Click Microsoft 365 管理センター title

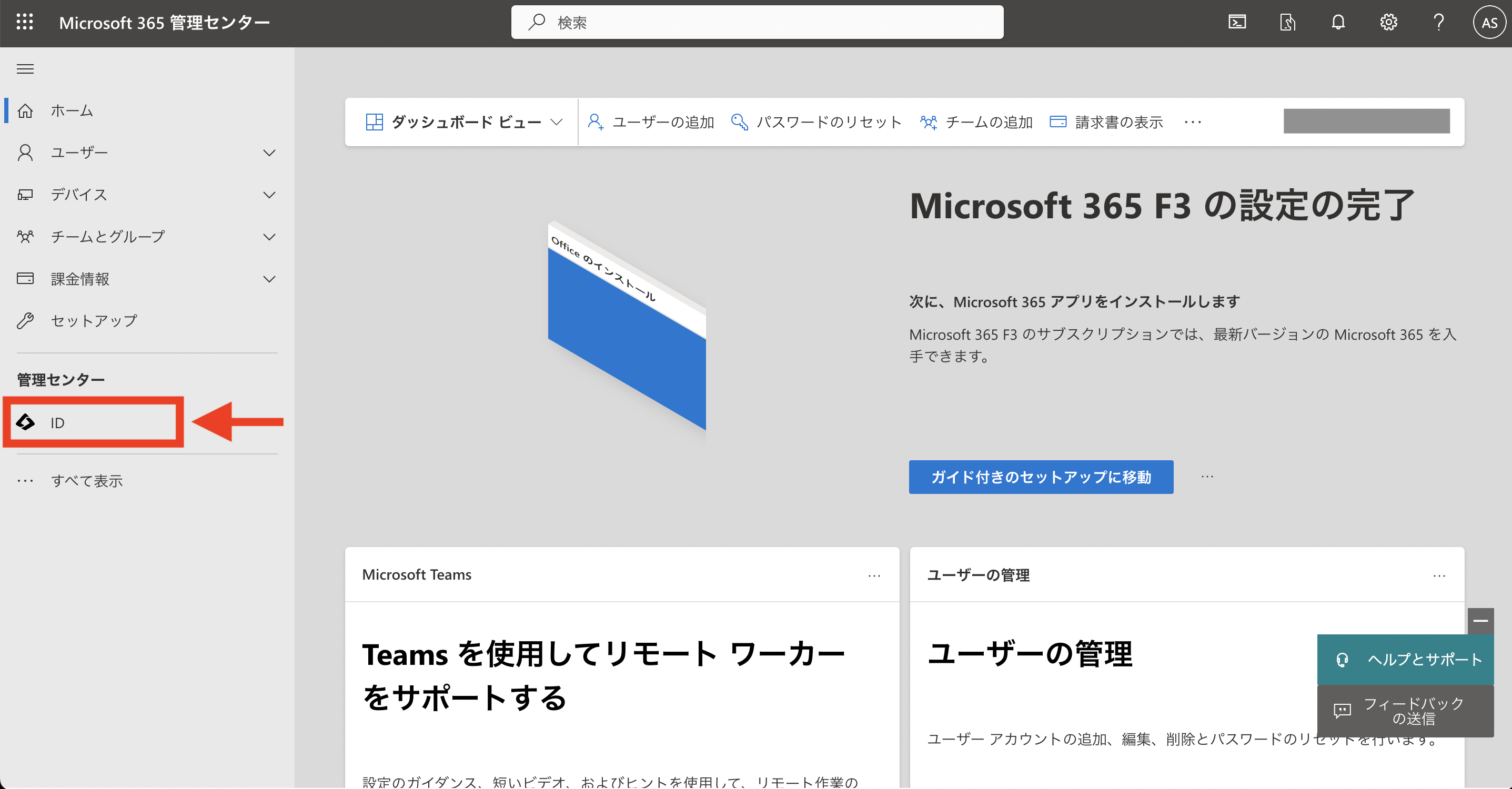(164, 22)
